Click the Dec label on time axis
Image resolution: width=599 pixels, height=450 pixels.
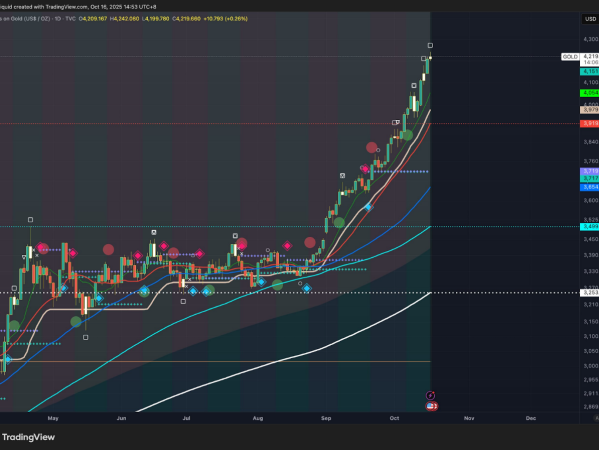531,418
